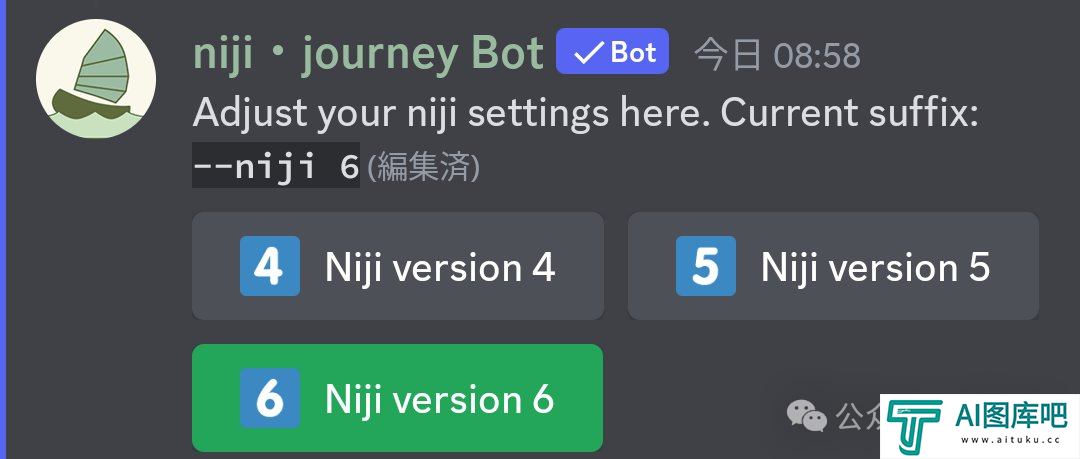Click the WeChat logo icon
This screenshot has width=1080, height=459.
point(807,416)
